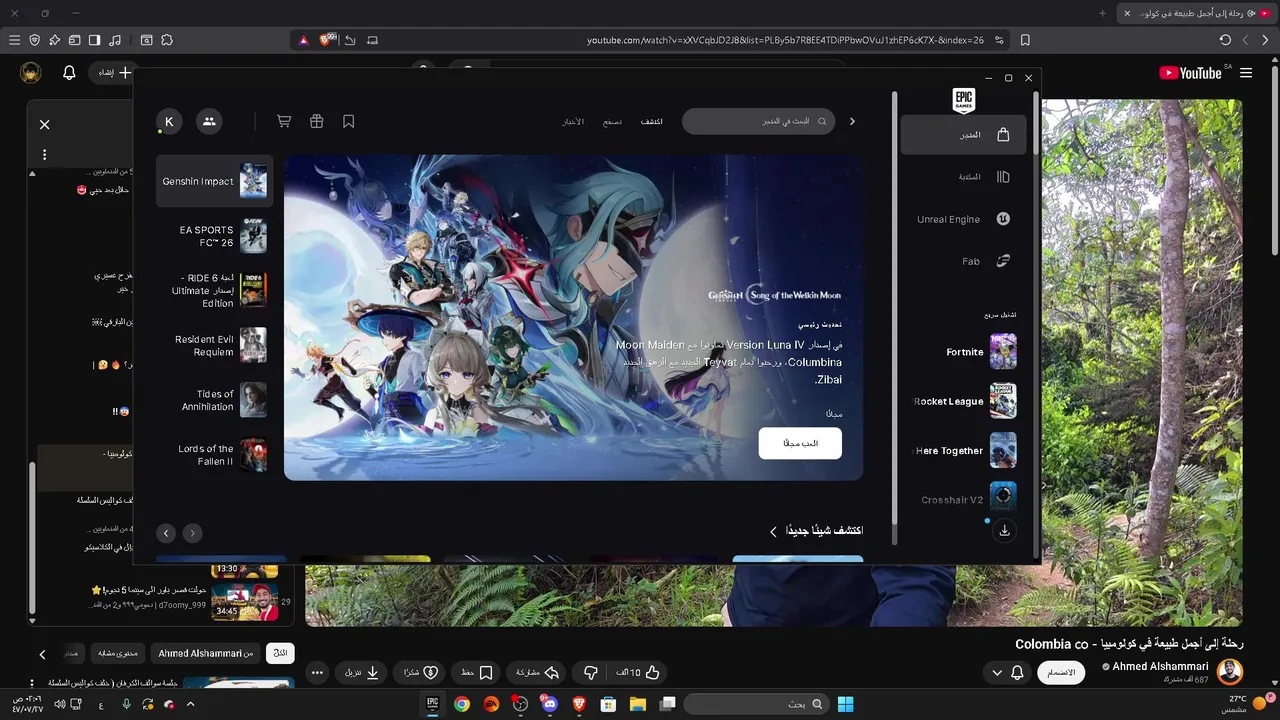This screenshot has width=1280, height=720.
Task: Switch to the Discover tab in store
Action: point(652,122)
